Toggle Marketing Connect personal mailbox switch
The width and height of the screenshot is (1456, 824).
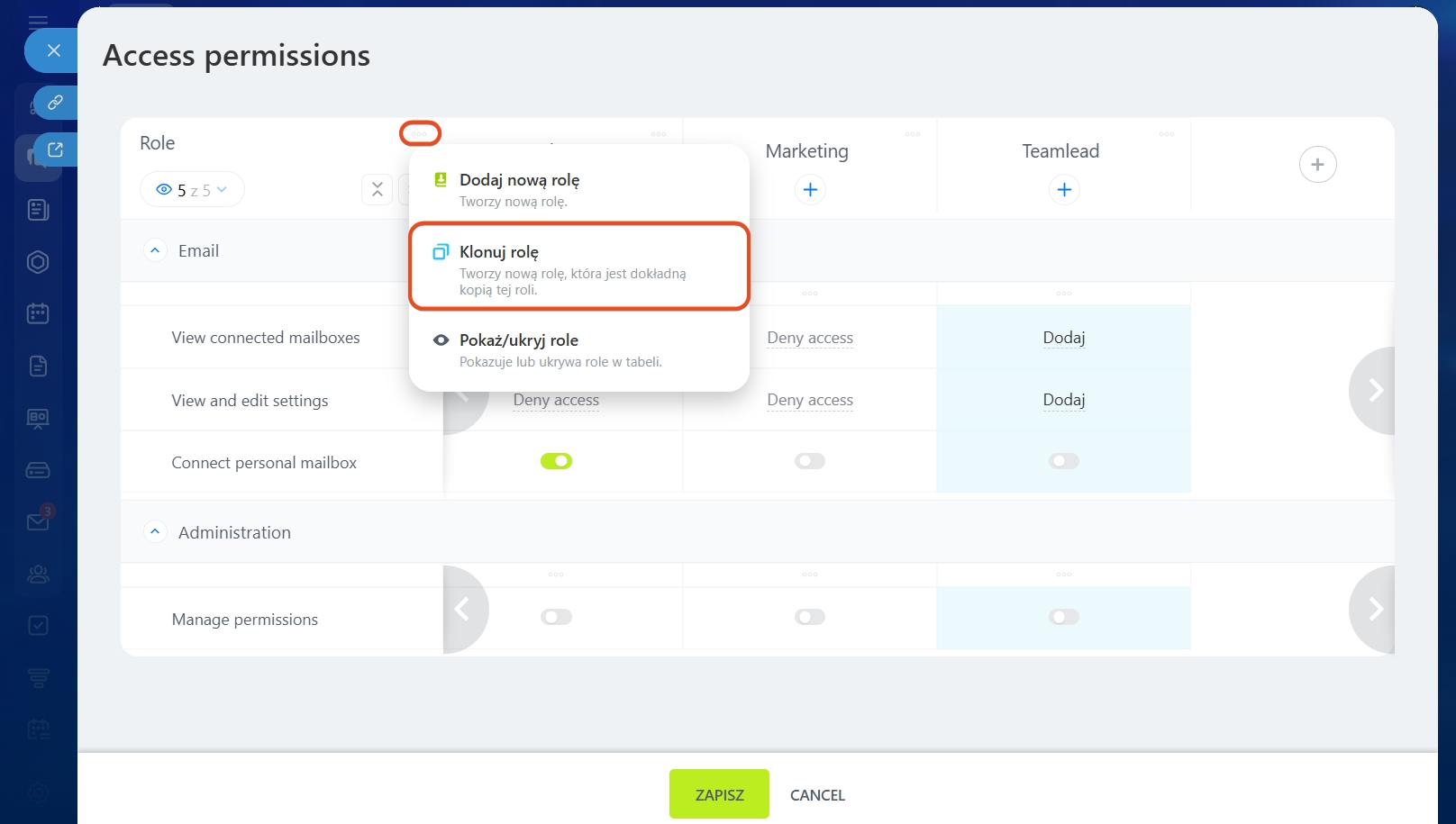[810, 461]
